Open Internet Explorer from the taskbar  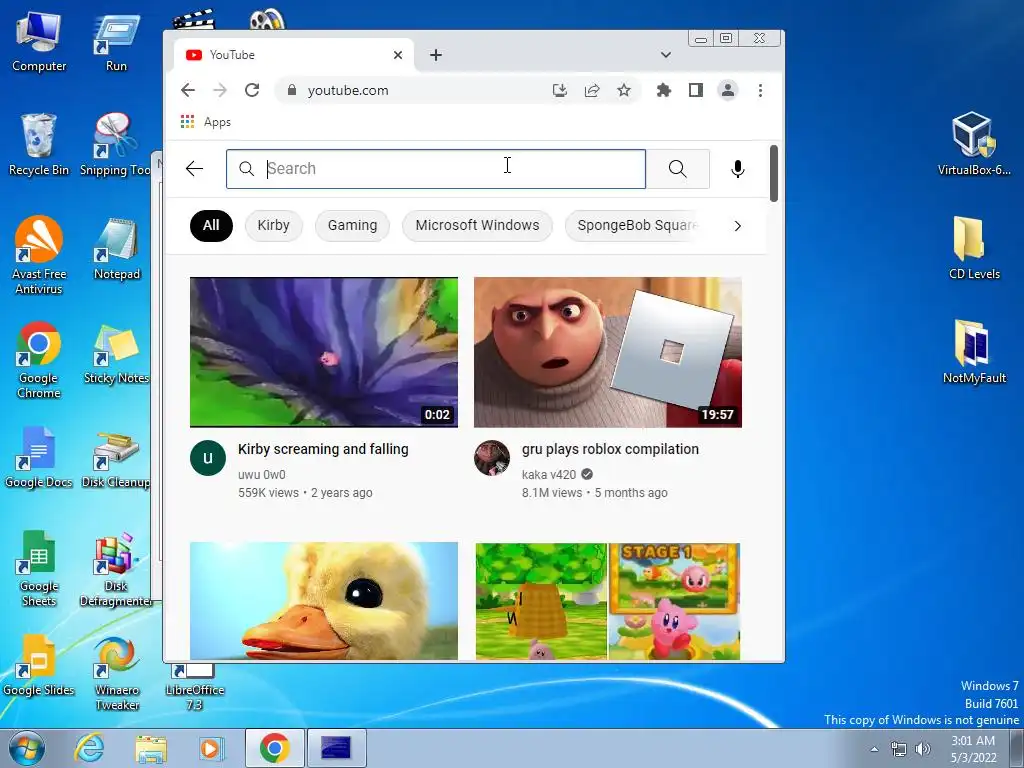coord(89,748)
